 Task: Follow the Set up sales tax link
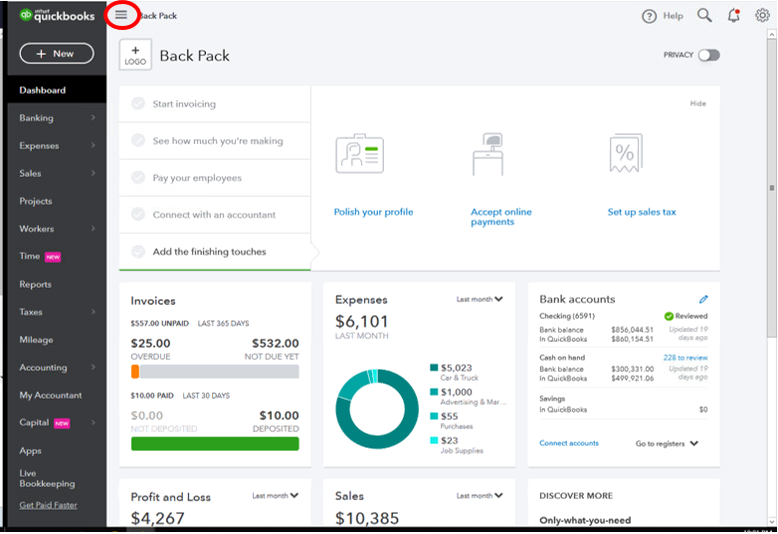(x=642, y=212)
